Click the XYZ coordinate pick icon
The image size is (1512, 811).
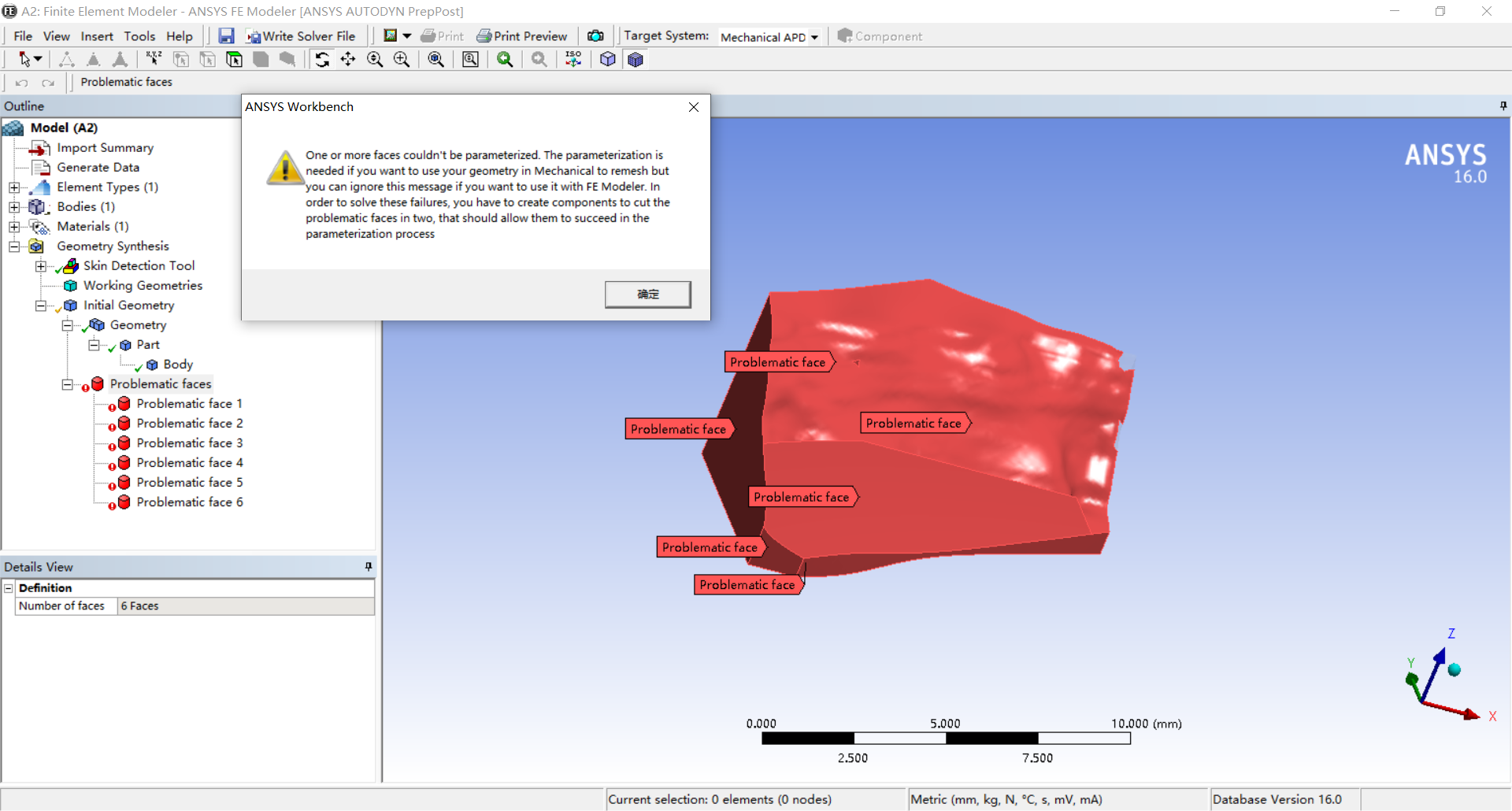tap(154, 59)
